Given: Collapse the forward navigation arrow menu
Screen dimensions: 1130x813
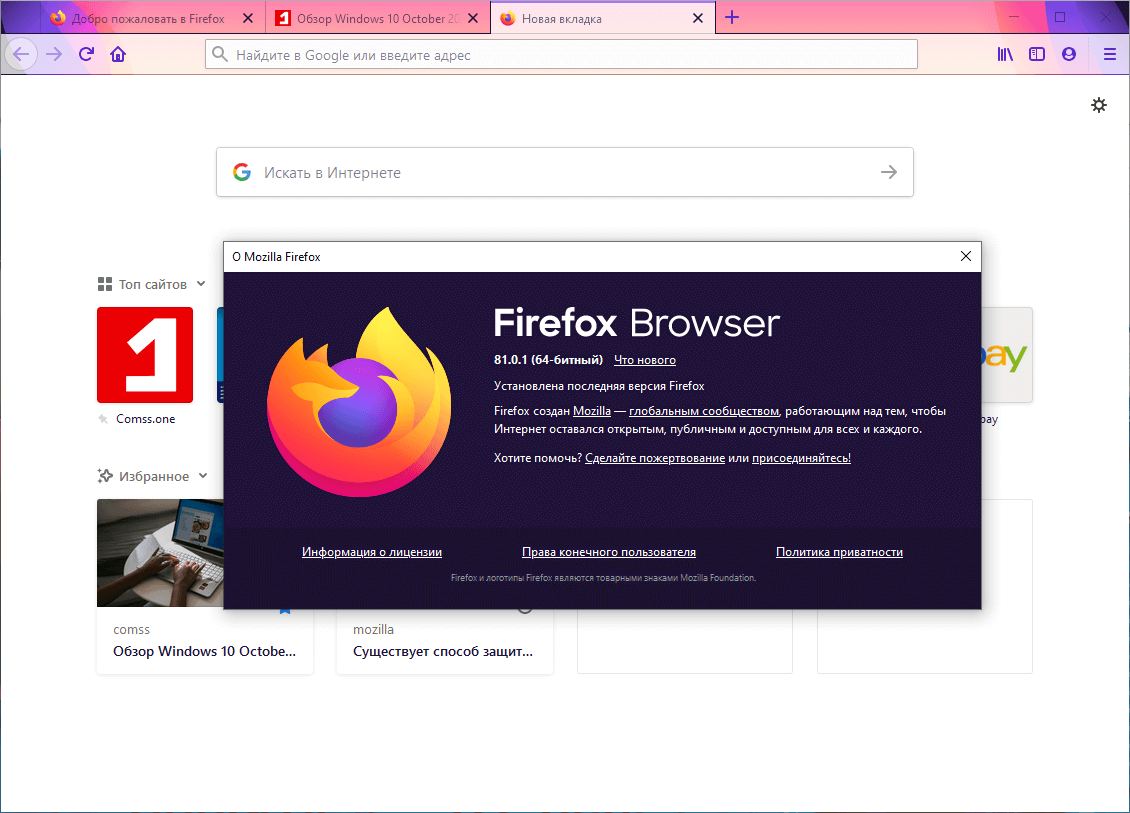Looking at the screenshot, I should [x=53, y=54].
